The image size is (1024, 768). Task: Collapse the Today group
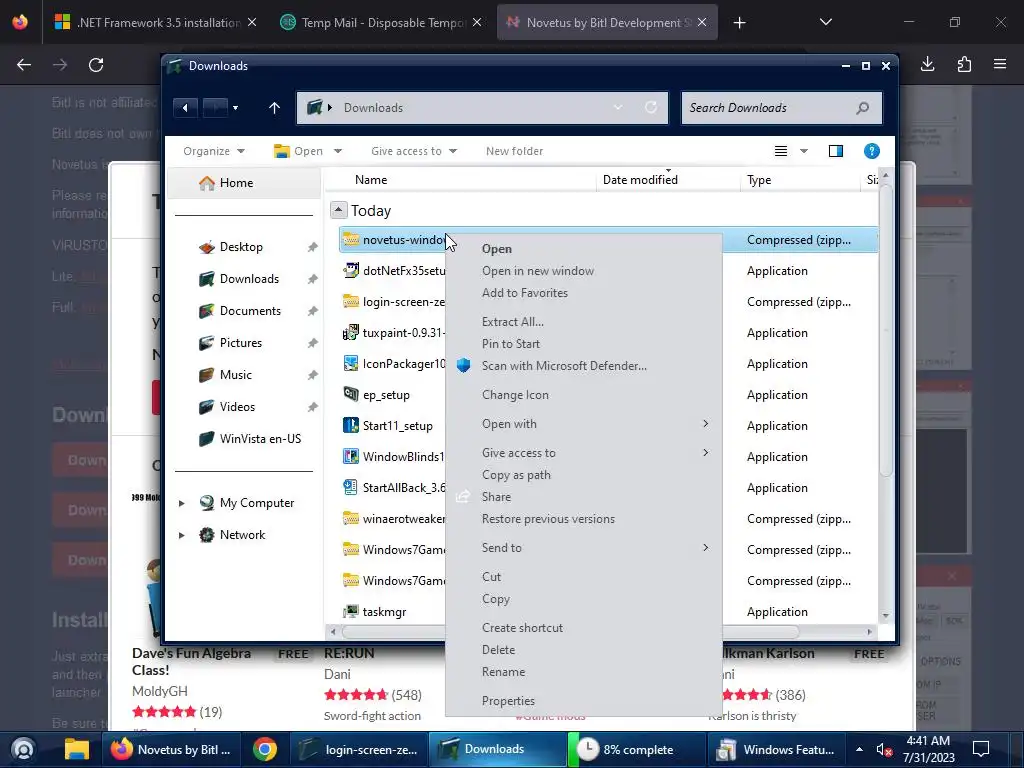pyautogui.click(x=338, y=210)
